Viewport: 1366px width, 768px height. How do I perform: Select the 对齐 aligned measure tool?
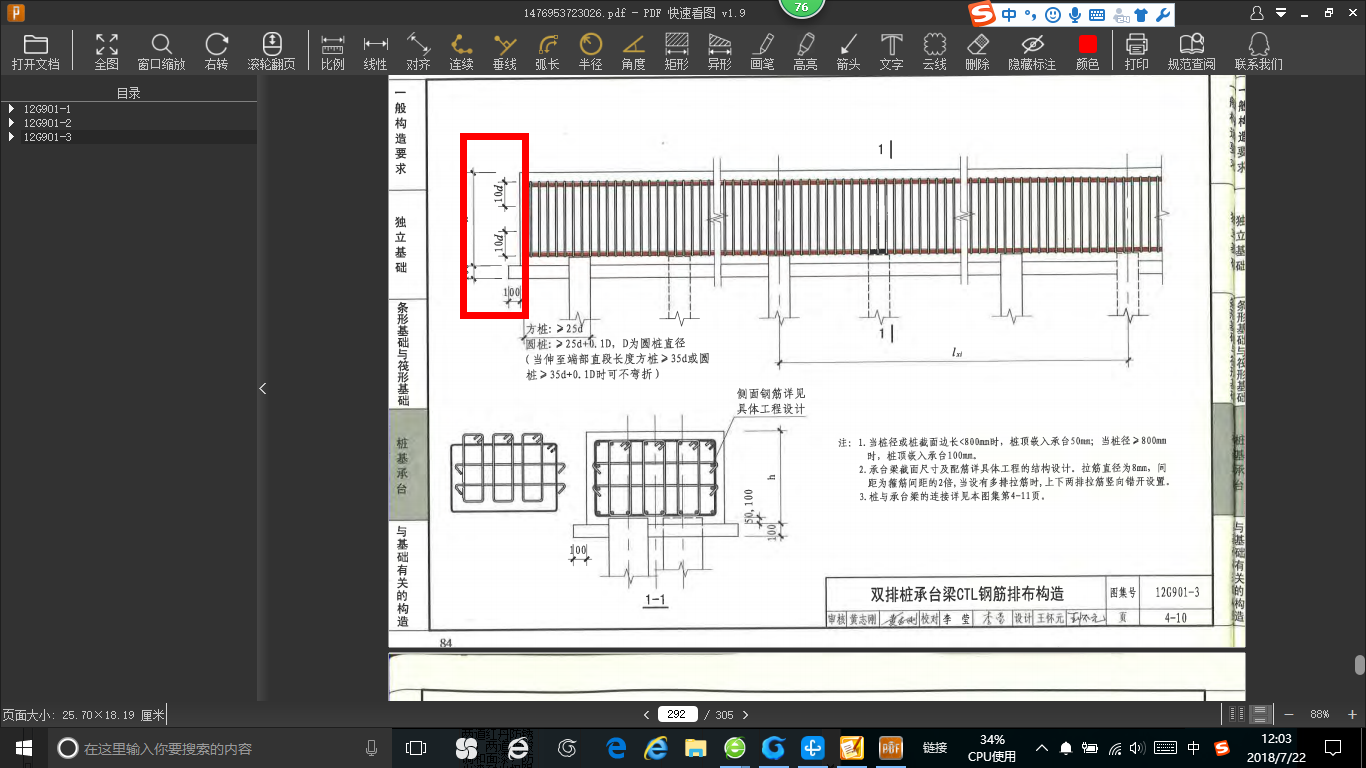[x=418, y=52]
